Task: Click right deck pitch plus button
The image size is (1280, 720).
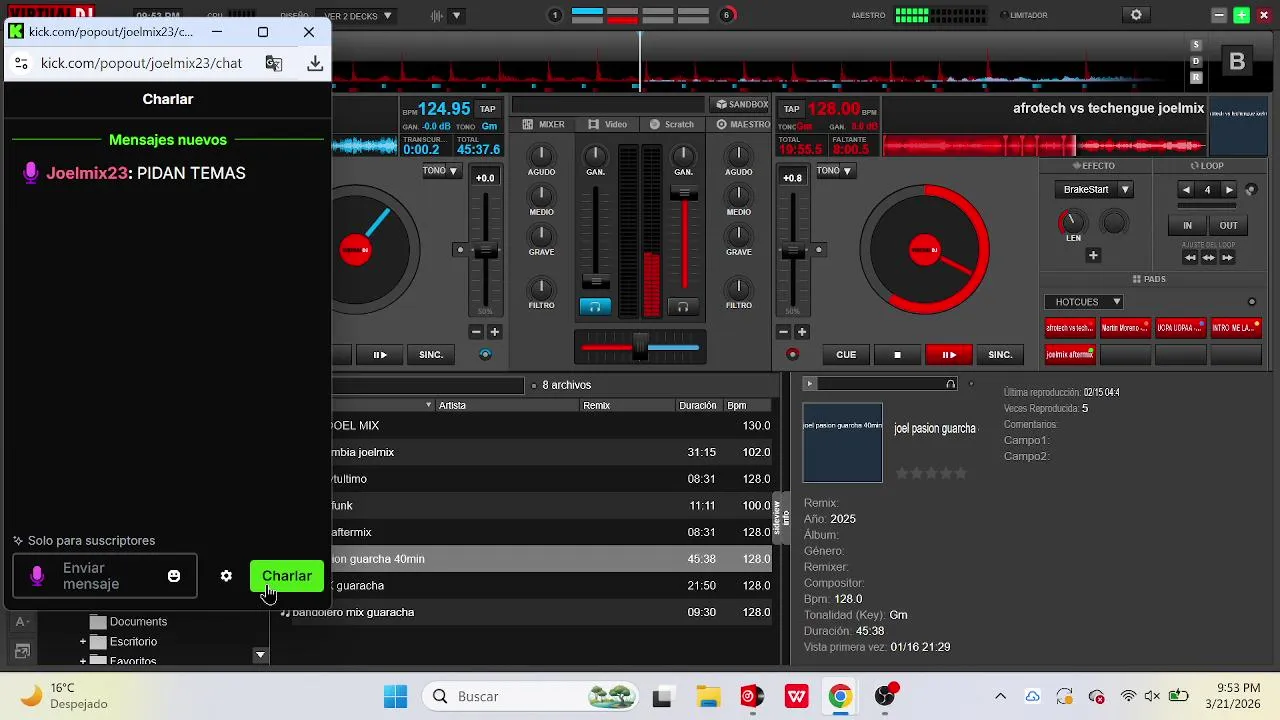Action: [802, 332]
